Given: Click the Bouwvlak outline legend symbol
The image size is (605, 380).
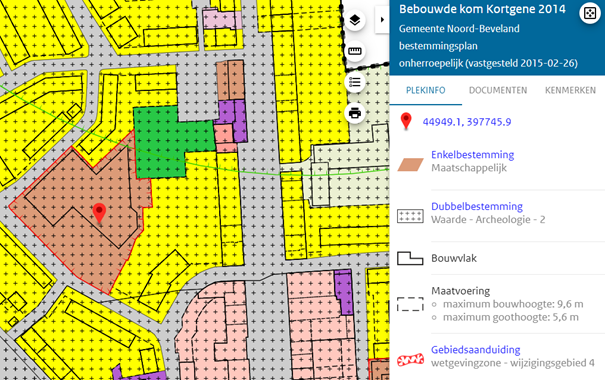Looking at the screenshot, I should click(410, 258).
